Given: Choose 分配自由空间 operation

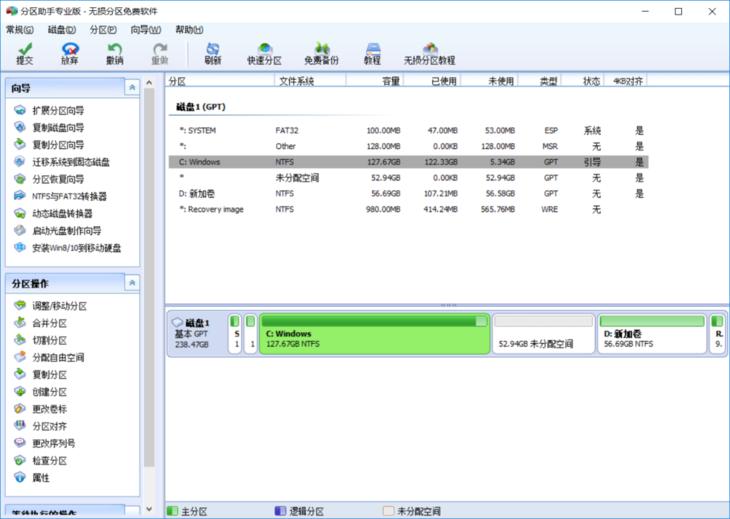Looking at the screenshot, I should (49, 357).
